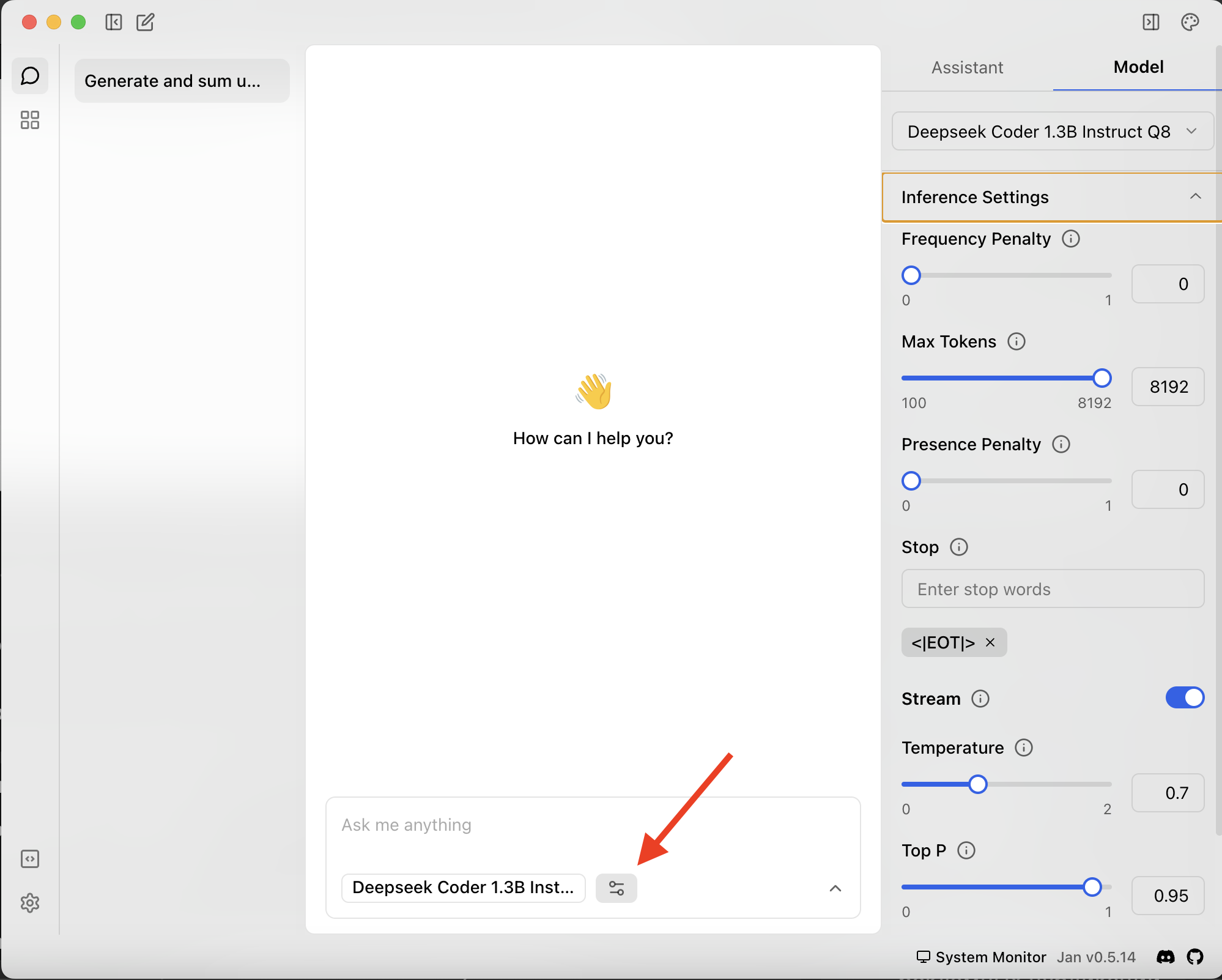Click the Temperature slider handle
This screenshot has height=980, width=1222.
pos(977,784)
